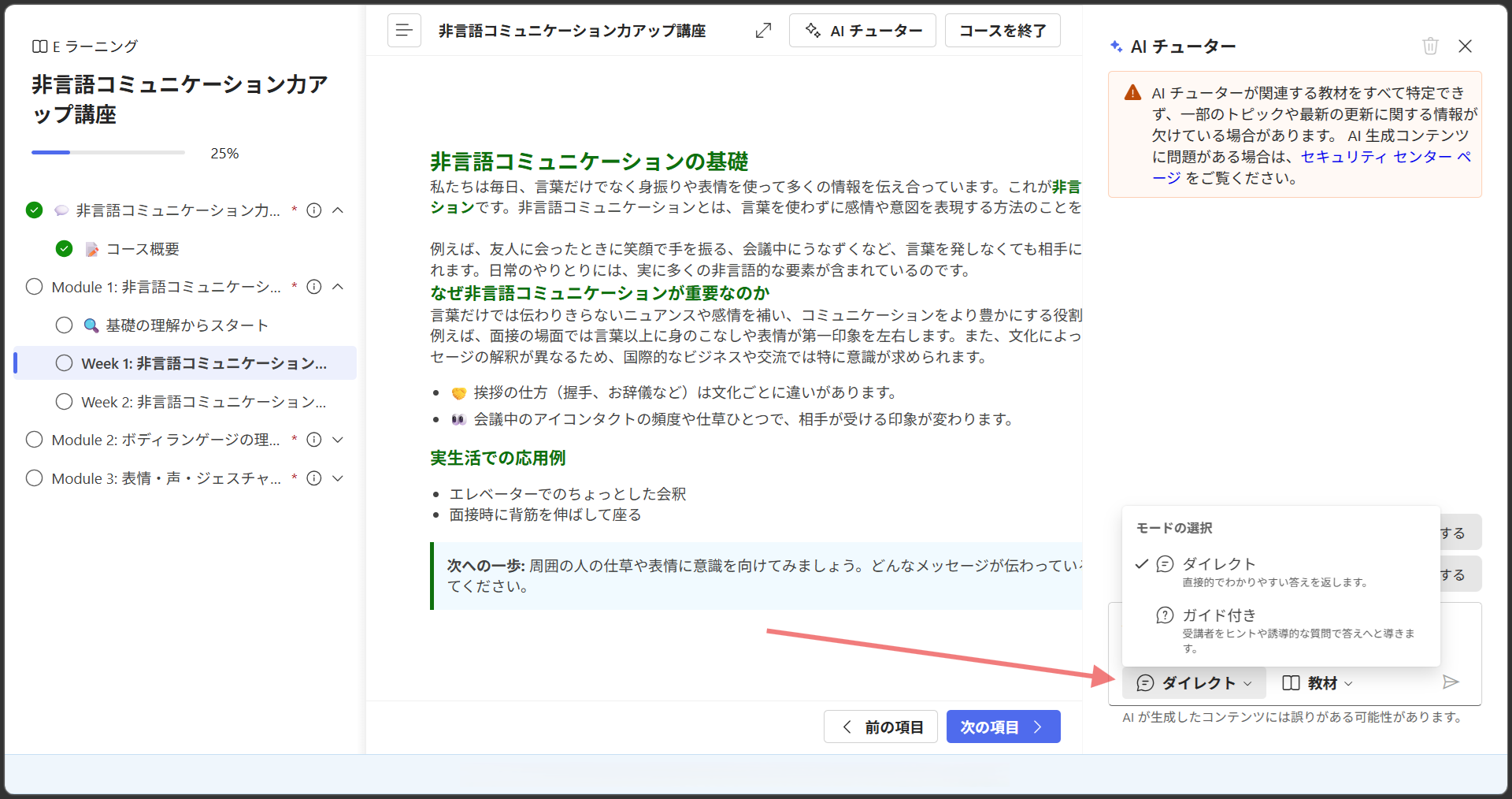Click the 非言語コミュニケーションの基礎 heading
This screenshot has height=799, width=1512.
[589, 162]
